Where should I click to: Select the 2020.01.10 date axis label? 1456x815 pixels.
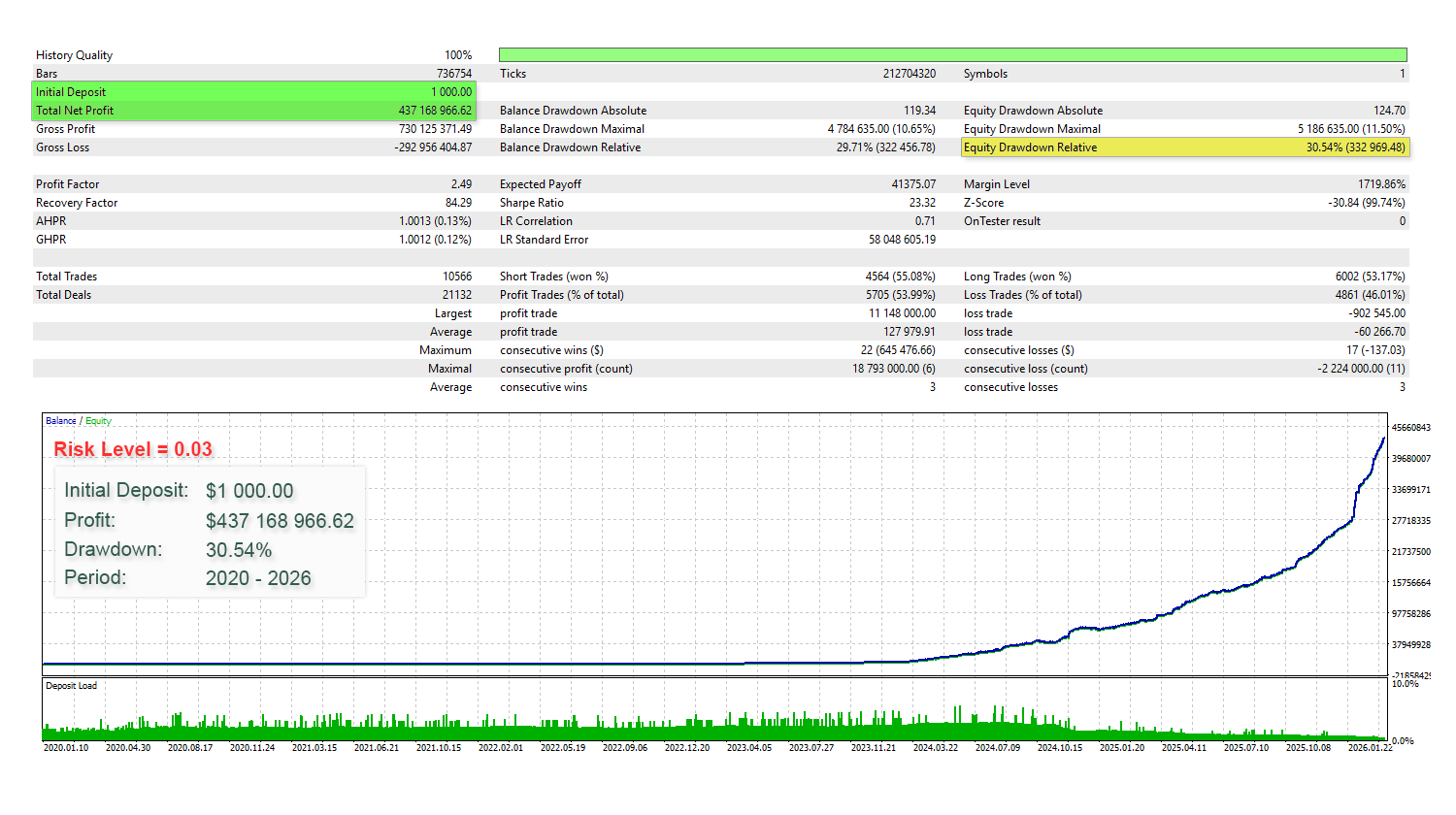pos(66,748)
